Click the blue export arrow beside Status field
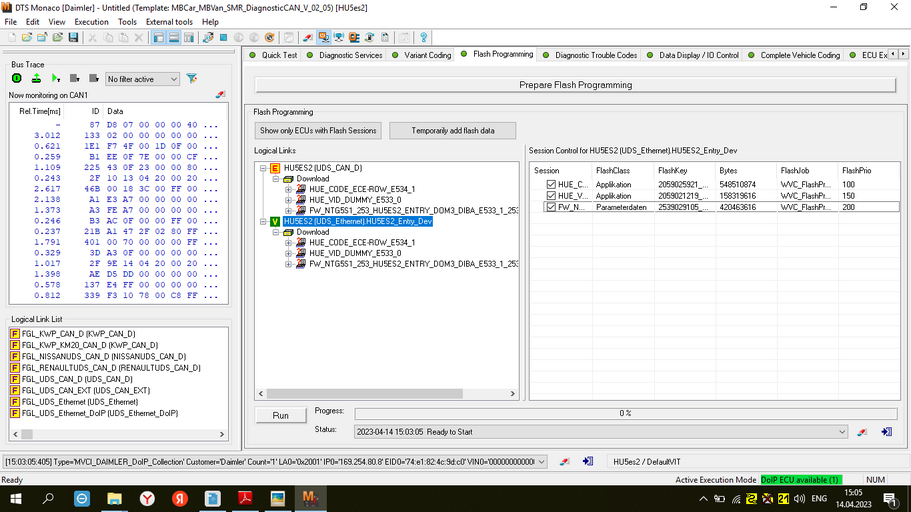 (886, 432)
